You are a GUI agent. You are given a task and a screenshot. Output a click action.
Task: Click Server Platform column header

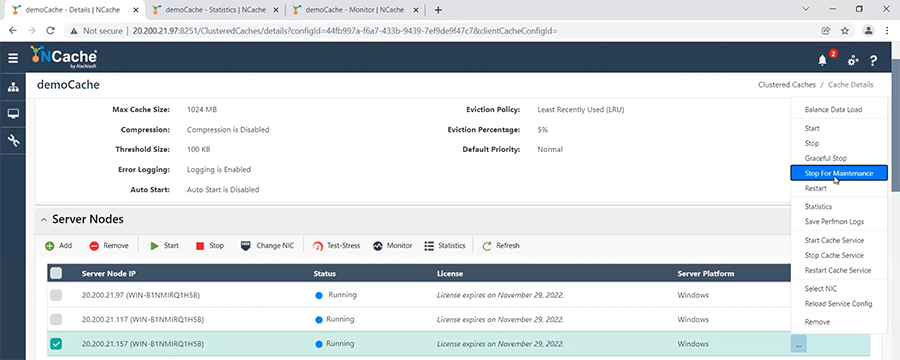coord(705,274)
